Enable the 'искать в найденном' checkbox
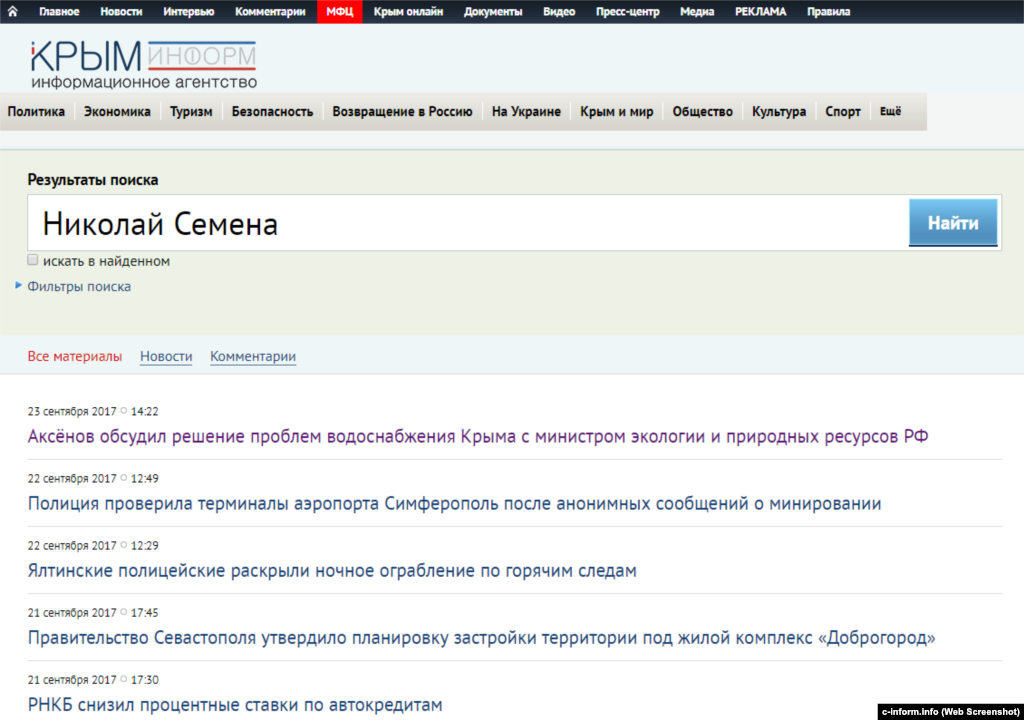This screenshot has width=1024, height=720. coord(33,260)
